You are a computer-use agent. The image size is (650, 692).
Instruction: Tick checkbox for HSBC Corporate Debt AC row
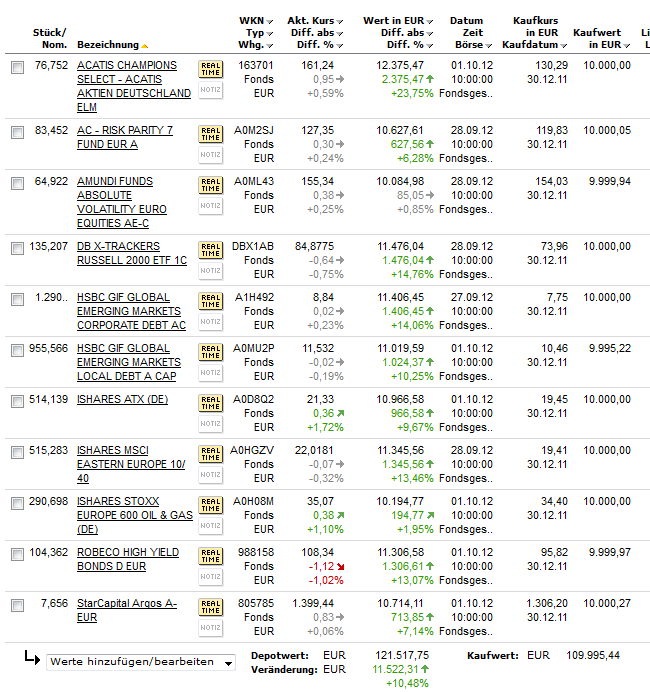(x=17, y=299)
